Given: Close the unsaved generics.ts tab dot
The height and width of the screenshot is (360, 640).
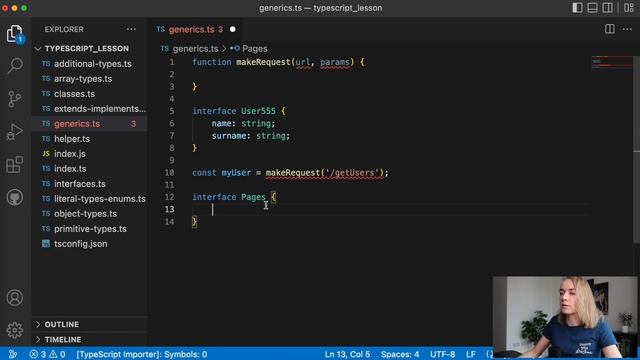Looking at the screenshot, I should coord(232,29).
